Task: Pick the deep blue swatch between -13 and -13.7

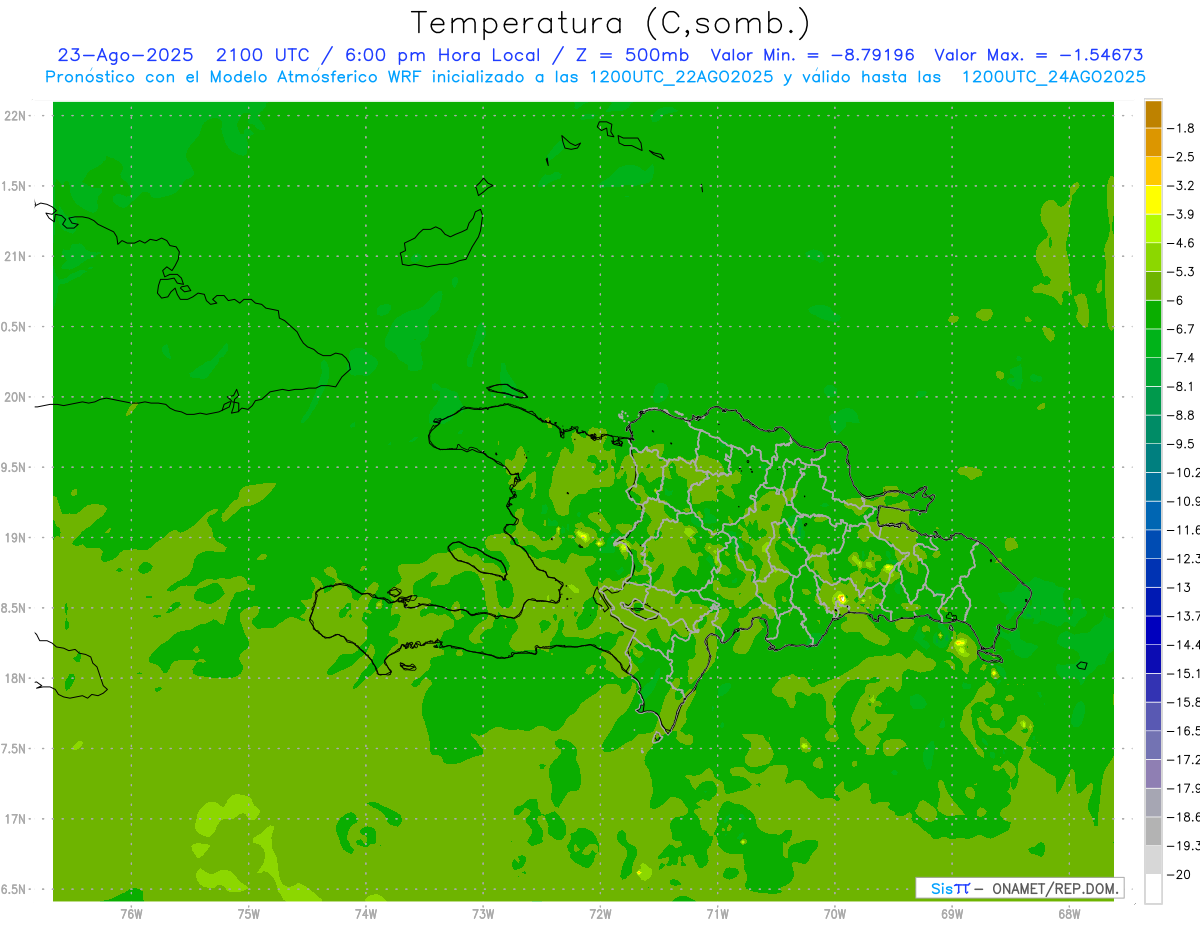Action: (x=1153, y=601)
